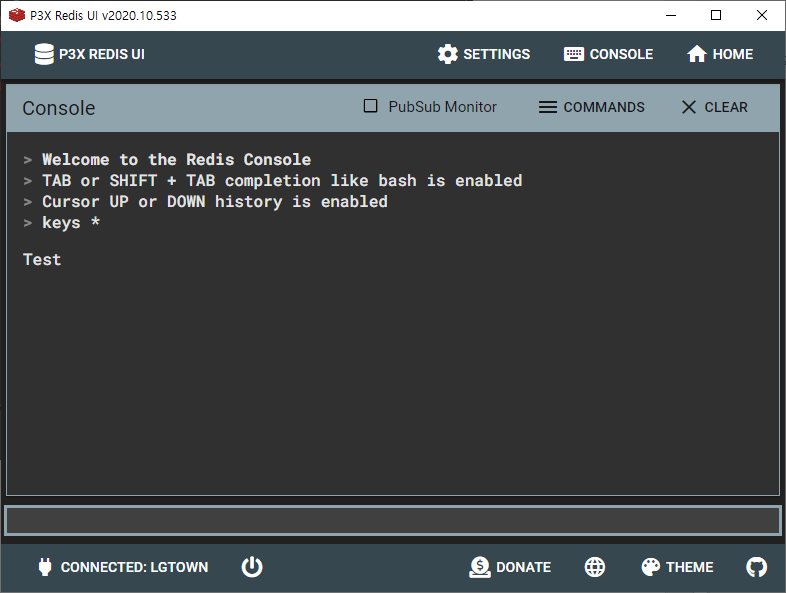This screenshot has width=786, height=593.
Task: Open the language globe menu
Action: coord(595,567)
